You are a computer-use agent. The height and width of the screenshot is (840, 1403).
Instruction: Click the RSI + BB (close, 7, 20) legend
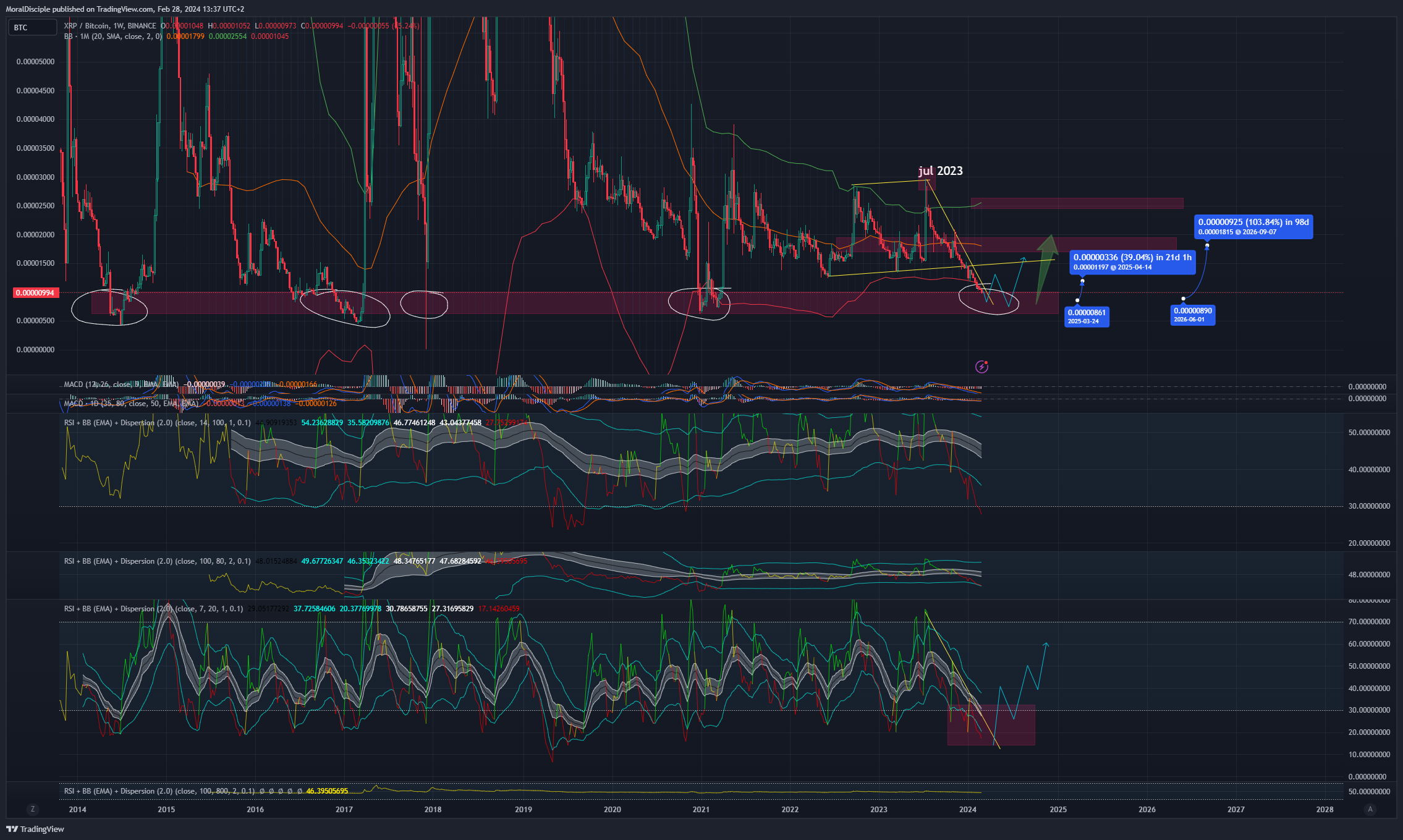(x=153, y=609)
